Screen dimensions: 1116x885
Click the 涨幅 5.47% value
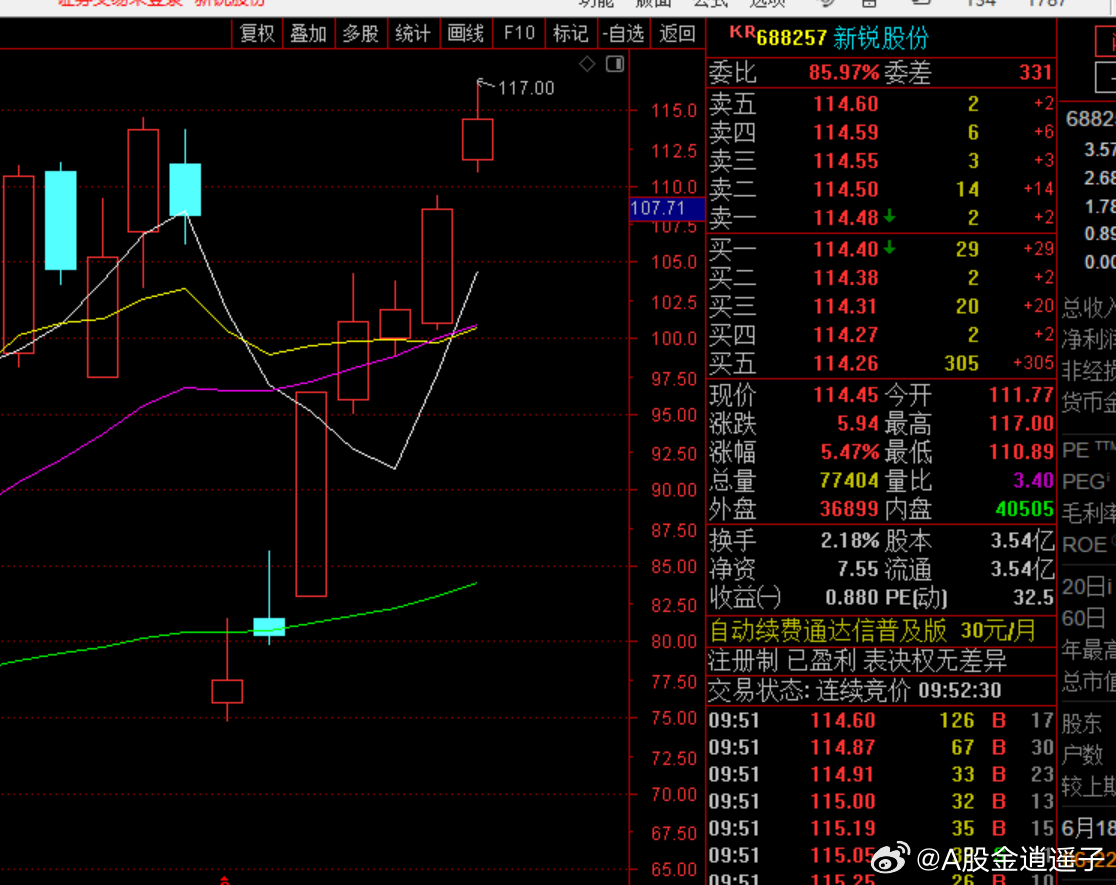pos(850,452)
